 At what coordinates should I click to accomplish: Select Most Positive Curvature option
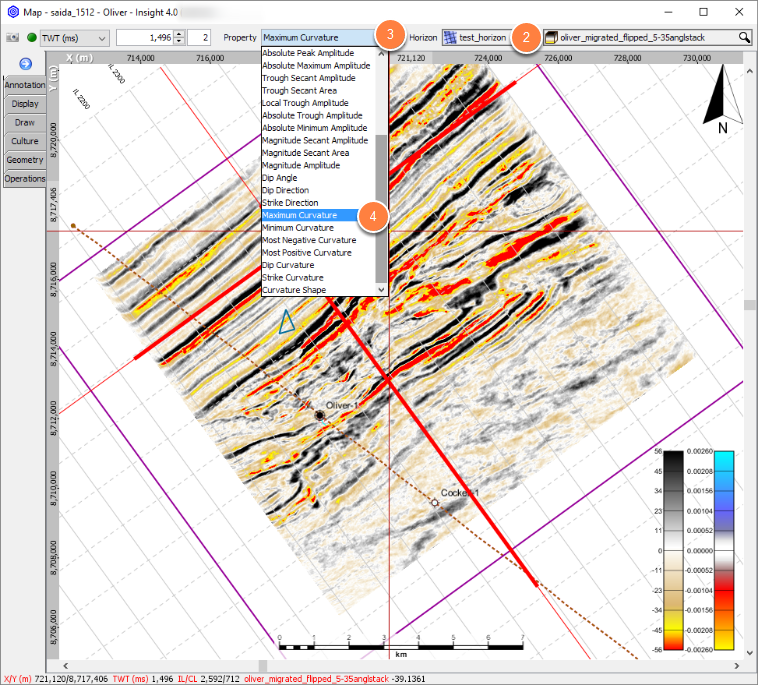point(318,253)
